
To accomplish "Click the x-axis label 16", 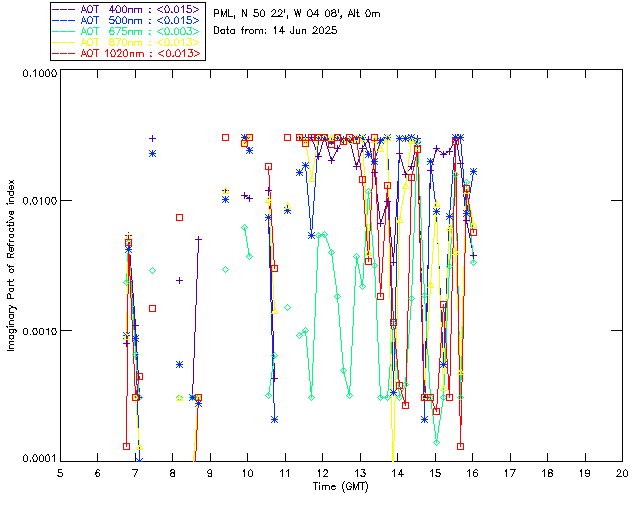I will click(x=473, y=473).
